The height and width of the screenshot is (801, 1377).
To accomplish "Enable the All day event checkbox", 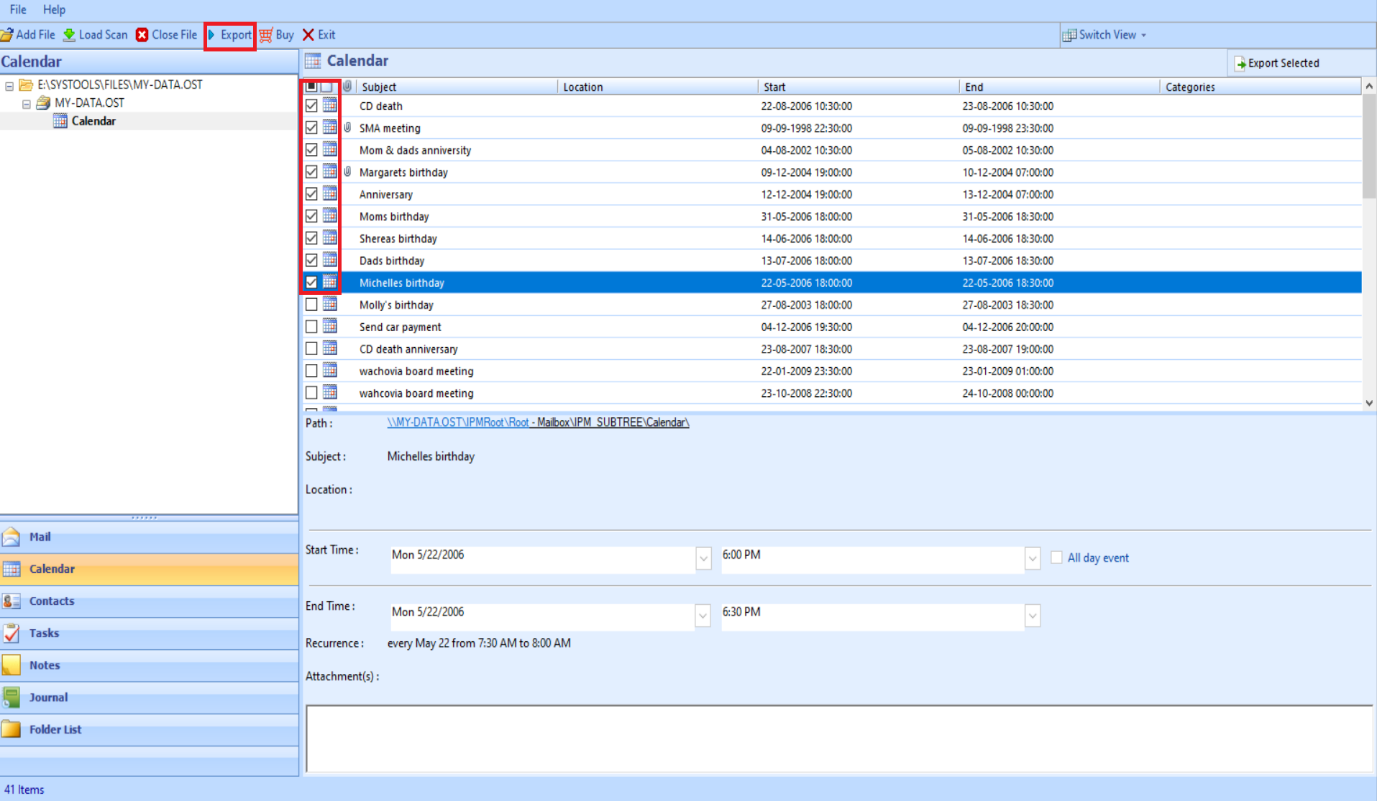I will (1056, 557).
